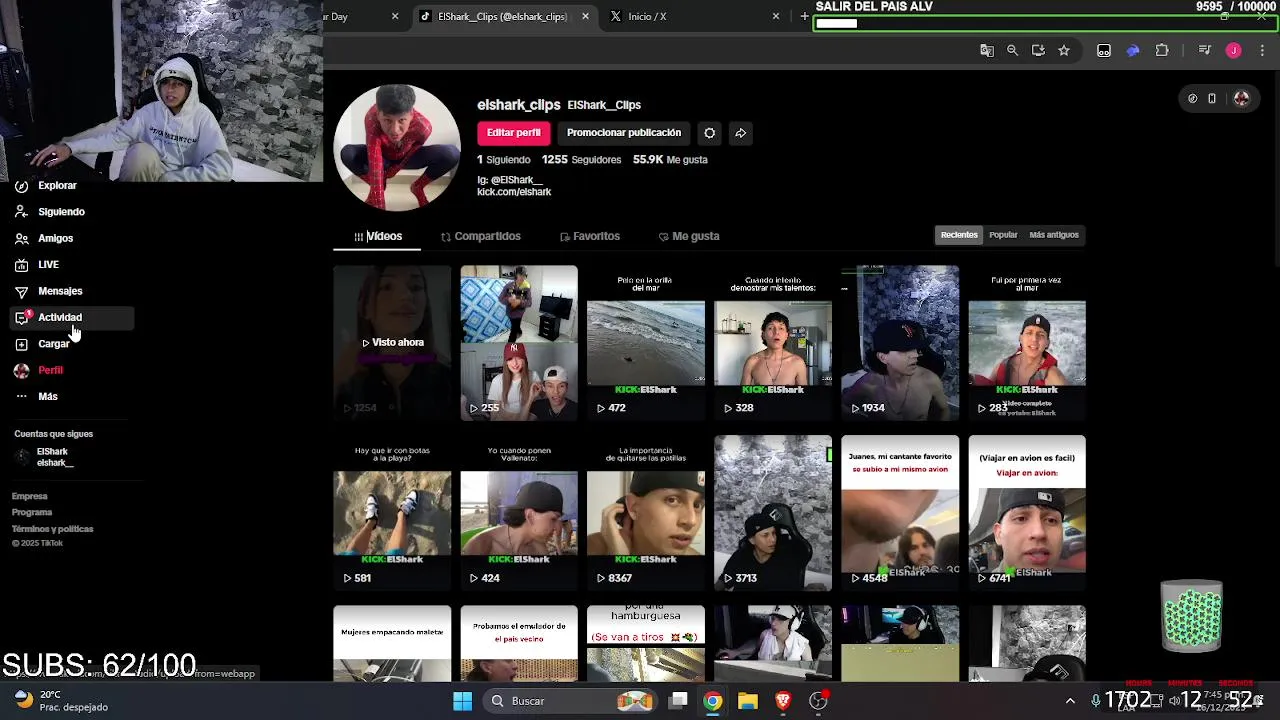Switch to the Me gusta tab
The height and width of the screenshot is (720, 1280).
[689, 236]
